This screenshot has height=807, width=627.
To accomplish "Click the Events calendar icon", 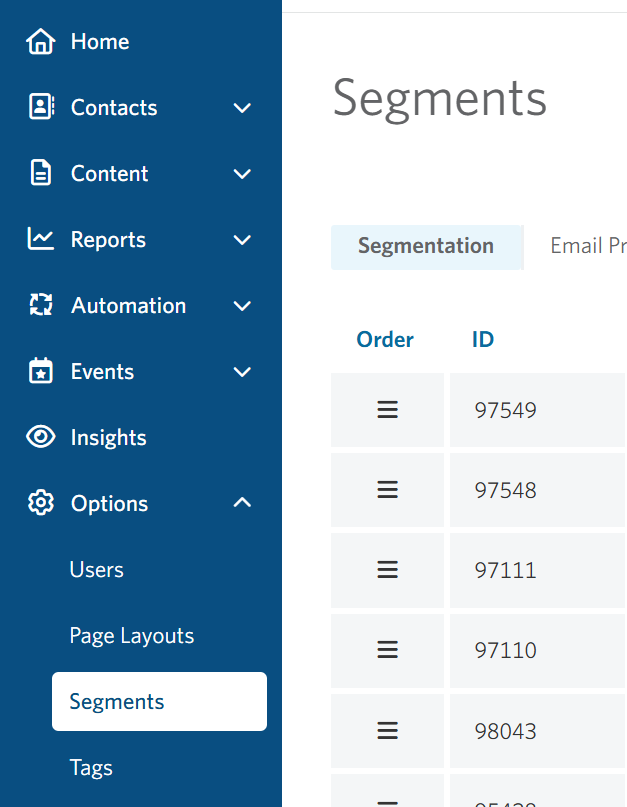I will pos(41,371).
